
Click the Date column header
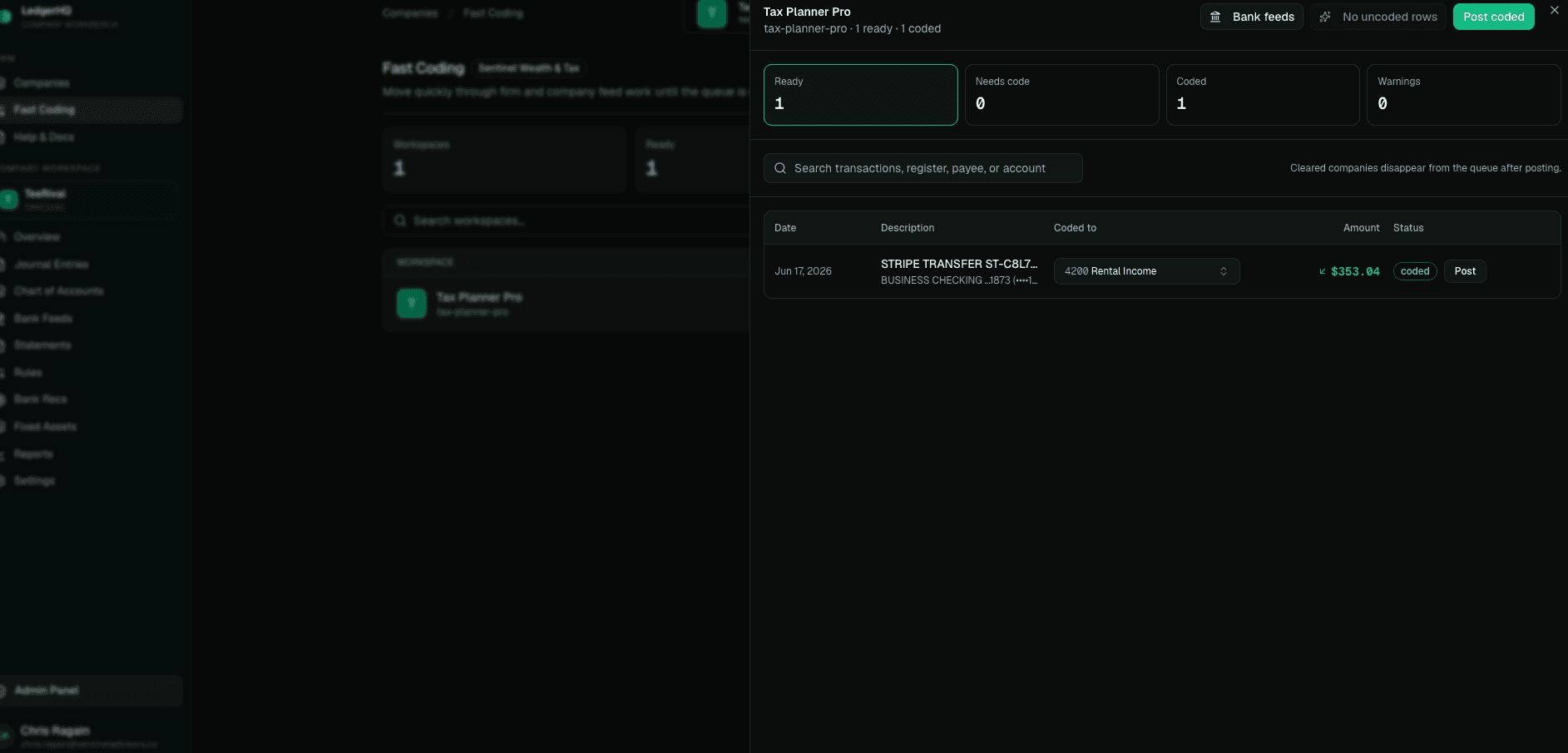pos(785,228)
